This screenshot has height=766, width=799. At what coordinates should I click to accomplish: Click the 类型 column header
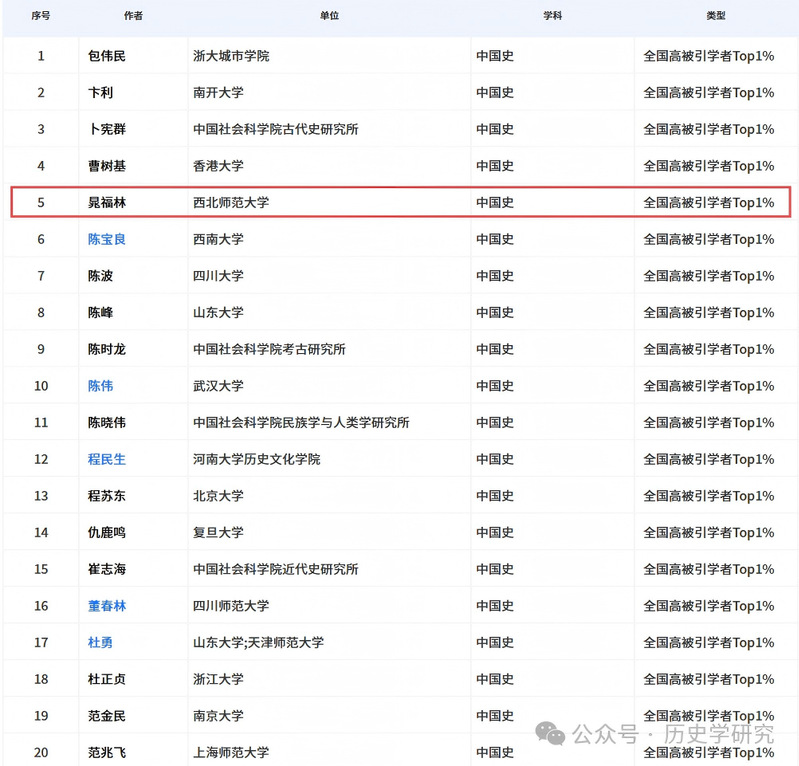tap(715, 16)
